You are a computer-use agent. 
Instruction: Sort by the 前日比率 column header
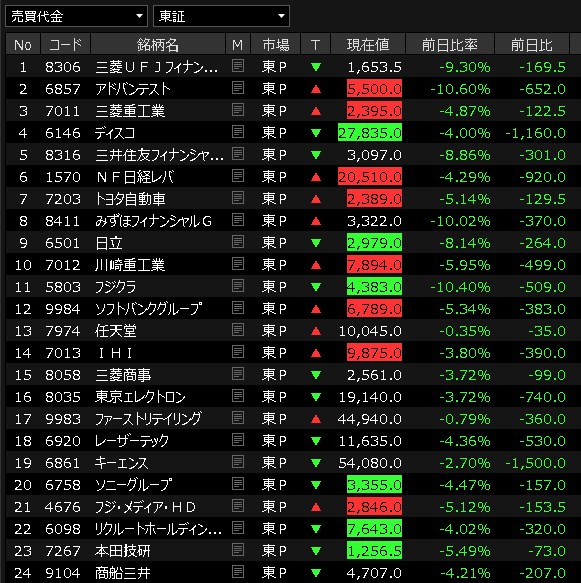450,45
